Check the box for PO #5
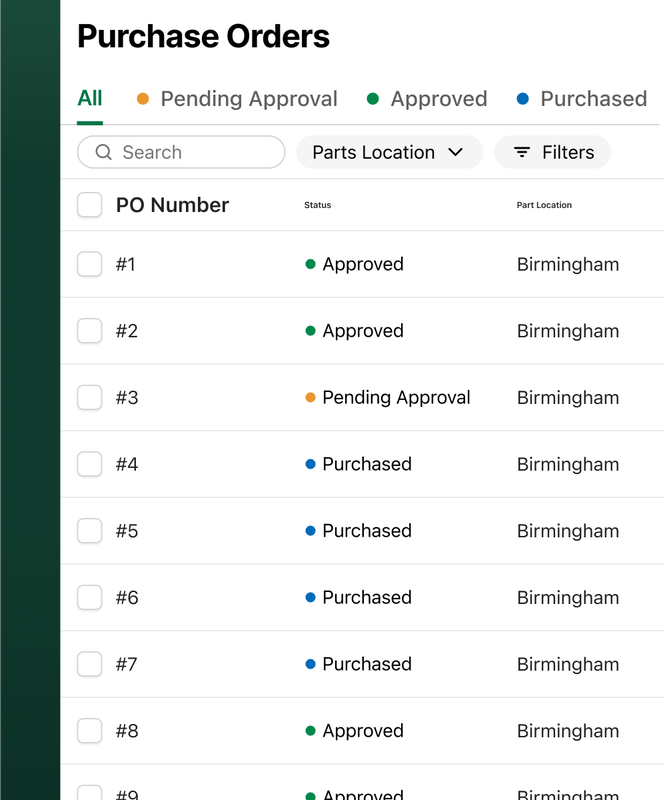Image resolution: width=667 pixels, height=800 pixels. 89,531
